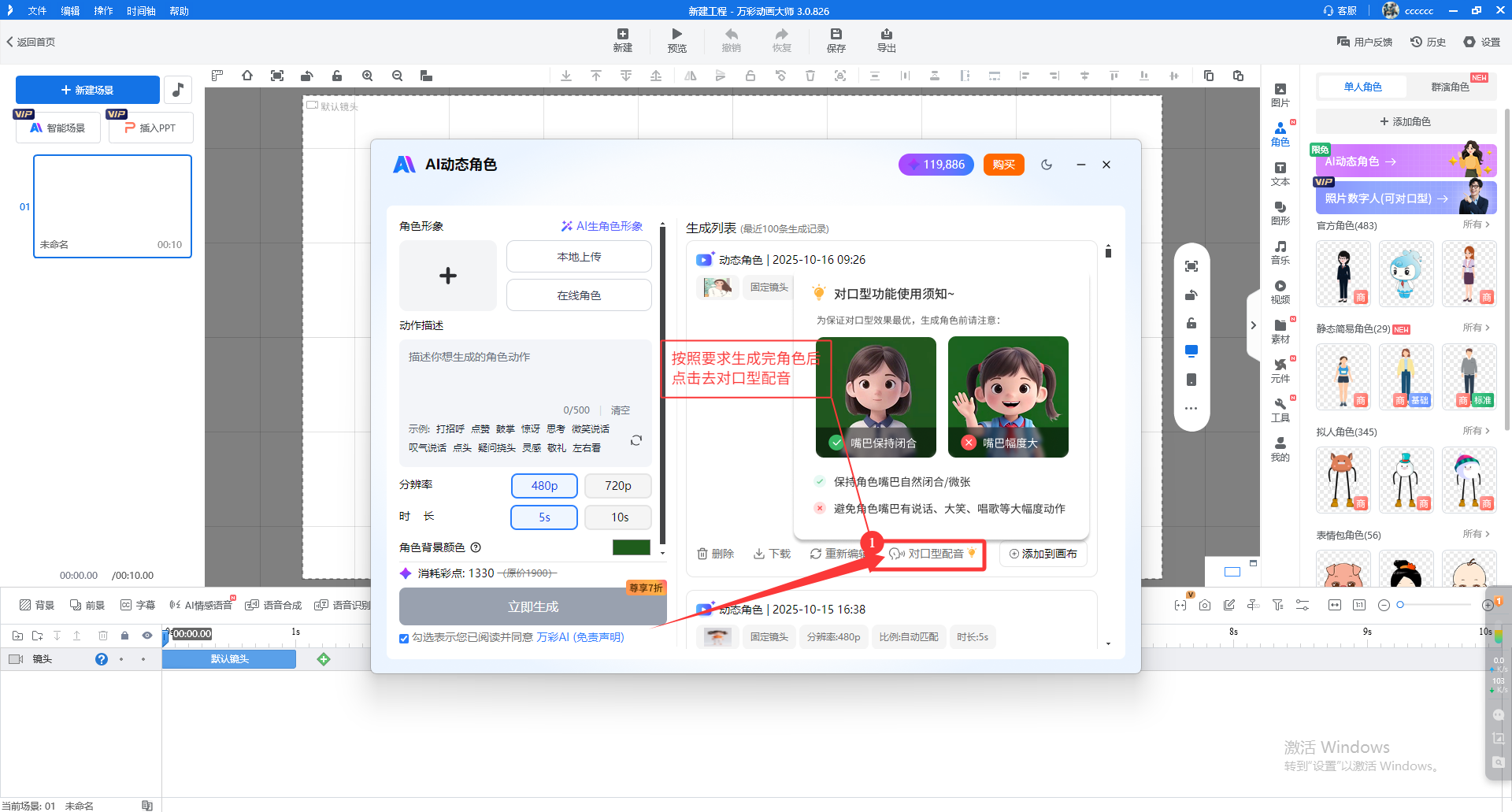The height and width of the screenshot is (812, 1512).
Task: Select the 720p resolution option
Action: click(x=617, y=486)
